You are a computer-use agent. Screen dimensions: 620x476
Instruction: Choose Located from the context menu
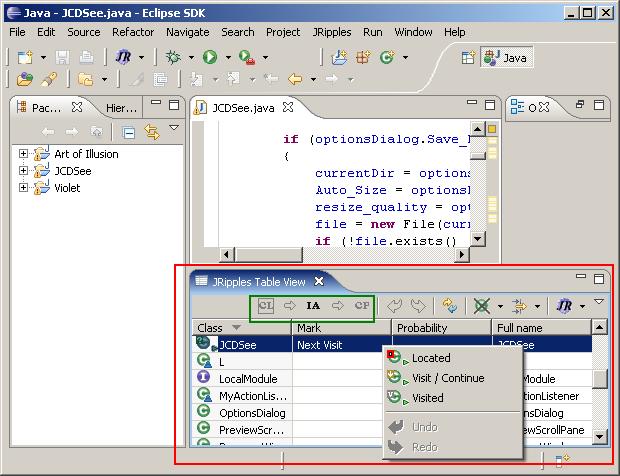453,358
